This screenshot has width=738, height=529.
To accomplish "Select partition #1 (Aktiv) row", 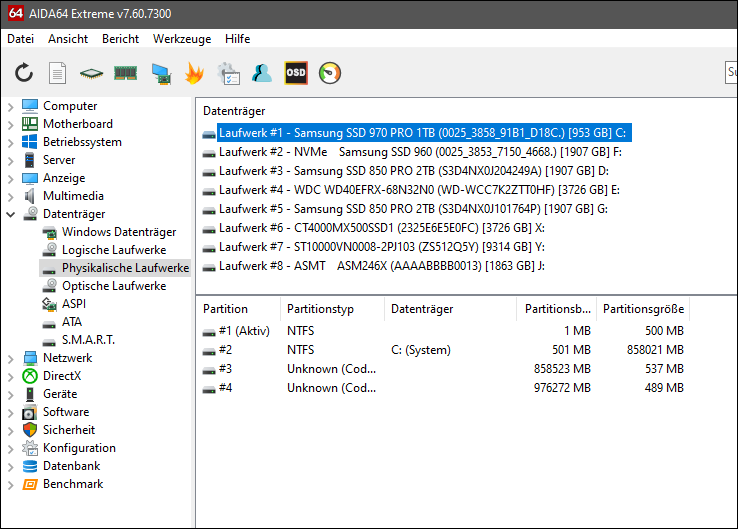I will click(x=443, y=331).
